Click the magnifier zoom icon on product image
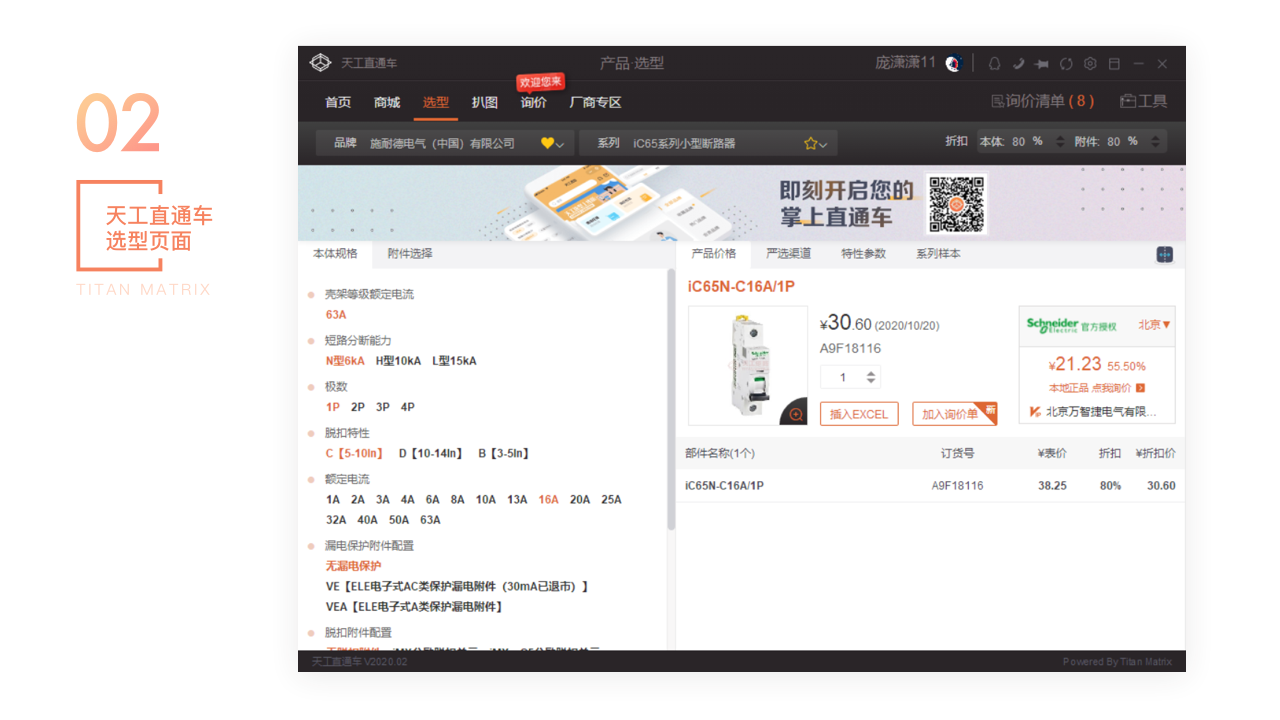 coord(795,414)
